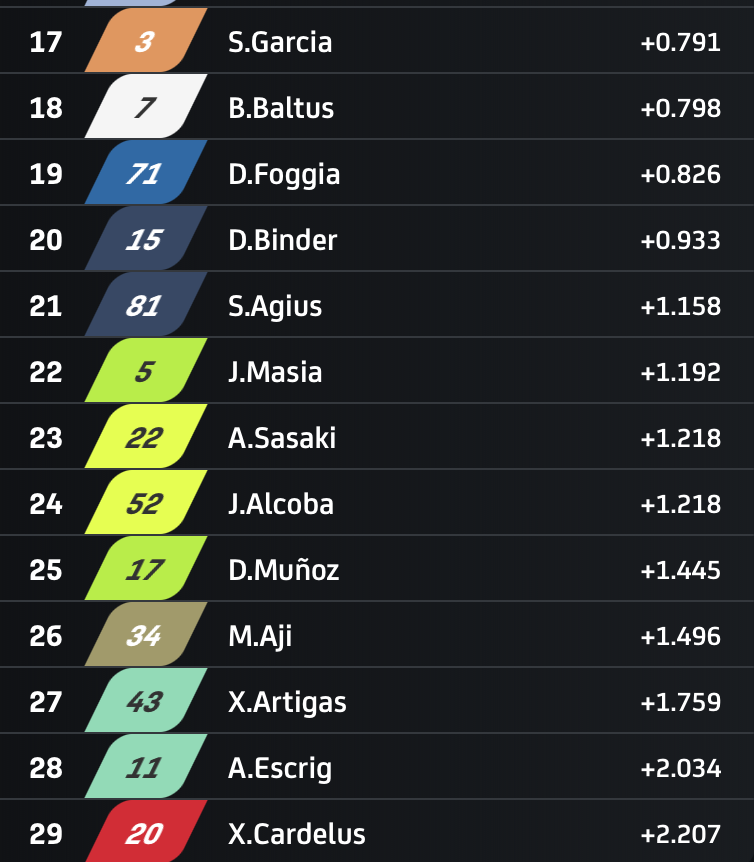This screenshot has width=754, height=862.
Task: Click the orange number 3 badge
Action: 145,42
